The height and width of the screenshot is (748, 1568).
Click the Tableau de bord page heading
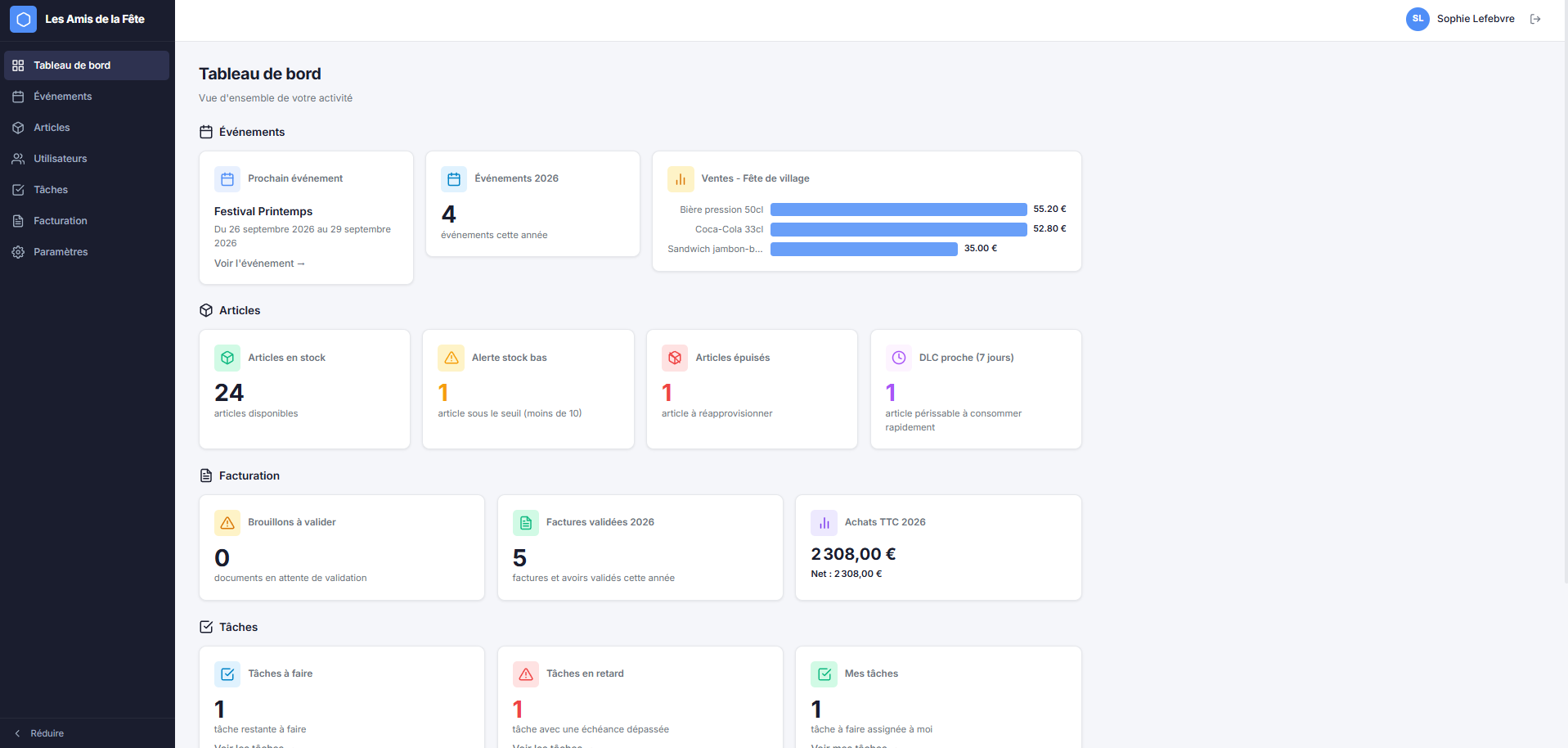pyautogui.click(x=260, y=74)
